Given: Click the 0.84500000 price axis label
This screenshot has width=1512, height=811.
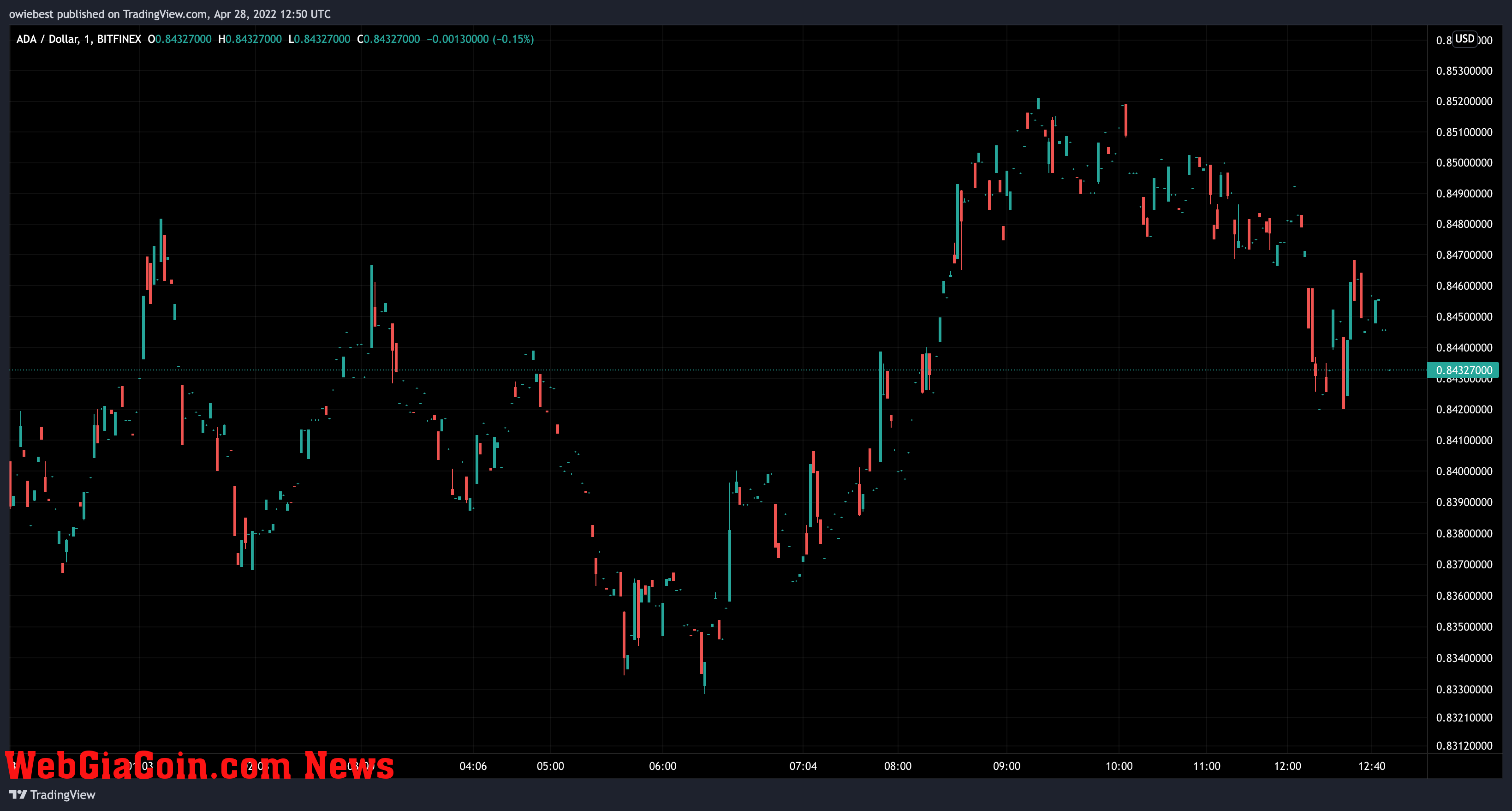Looking at the screenshot, I should [x=1464, y=317].
